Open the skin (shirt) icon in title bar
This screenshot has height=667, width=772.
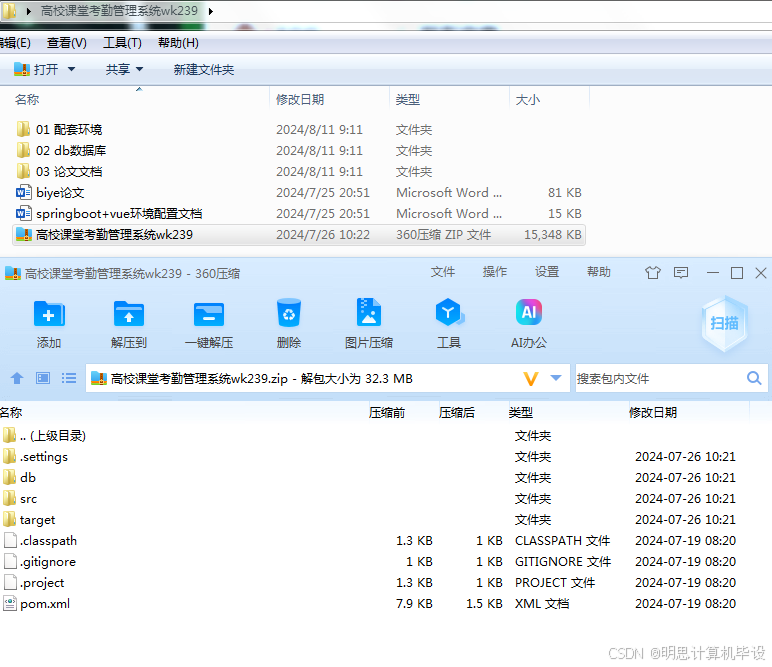point(653,272)
